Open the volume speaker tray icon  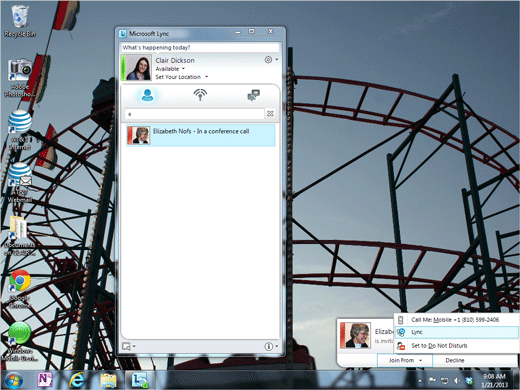(457, 380)
